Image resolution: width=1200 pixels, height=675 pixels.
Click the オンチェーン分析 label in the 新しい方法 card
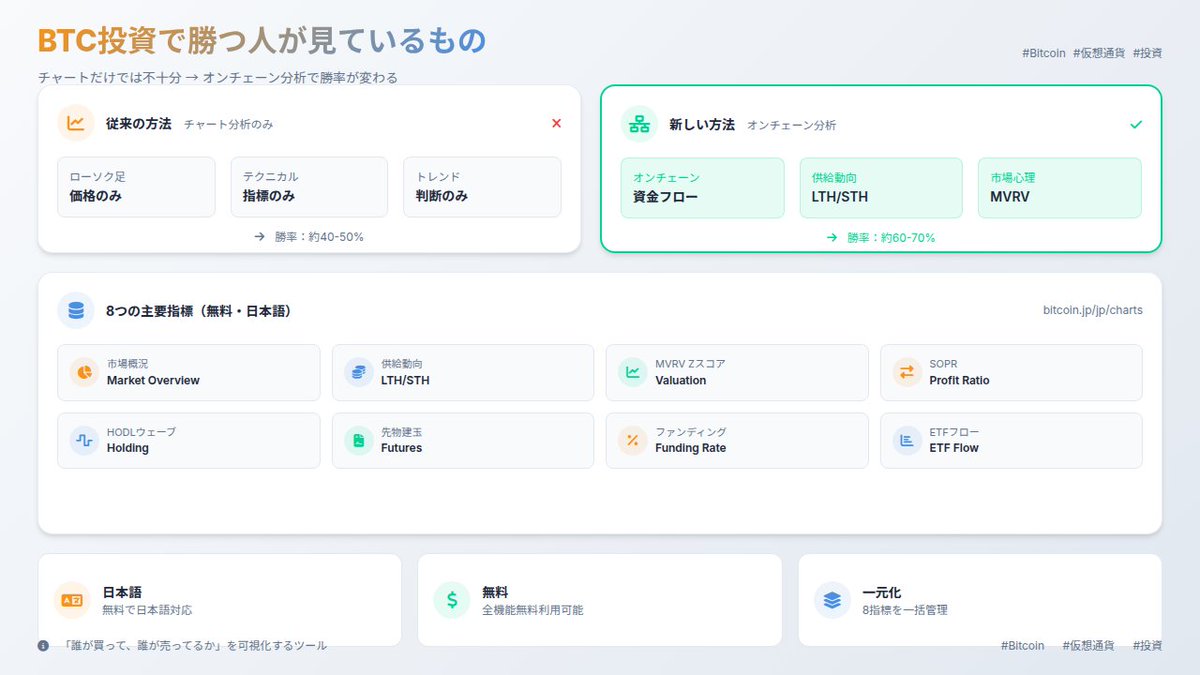click(x=792, y=126)
